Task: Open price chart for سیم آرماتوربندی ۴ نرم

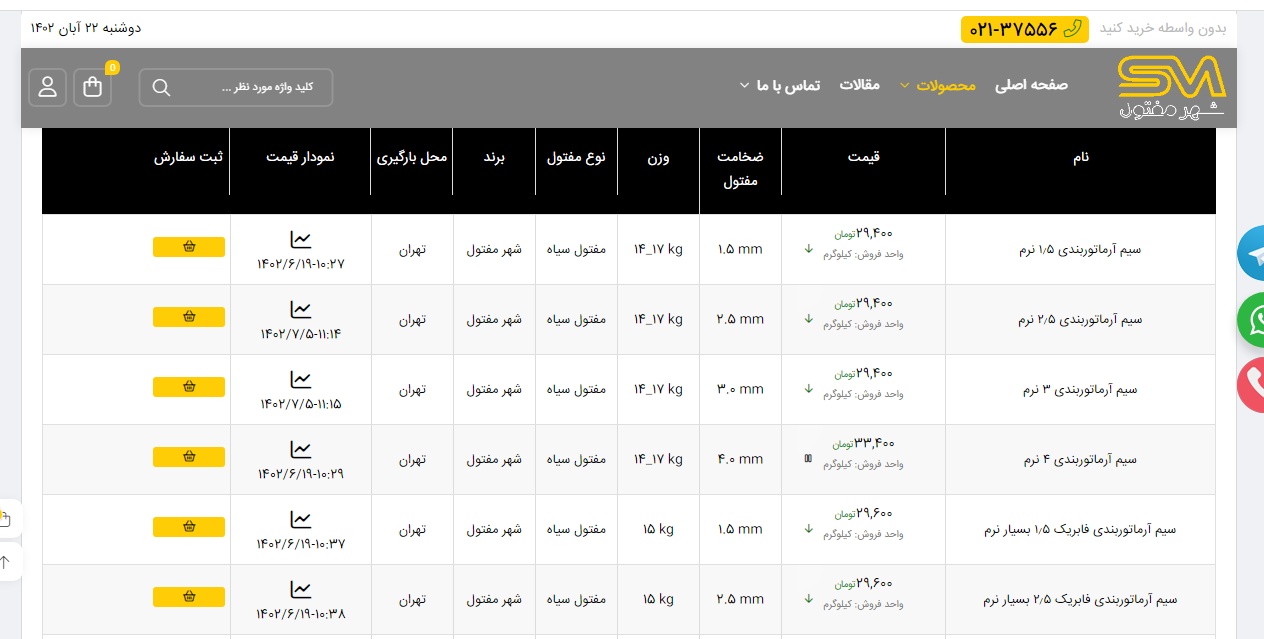Action: click(301, 450)
